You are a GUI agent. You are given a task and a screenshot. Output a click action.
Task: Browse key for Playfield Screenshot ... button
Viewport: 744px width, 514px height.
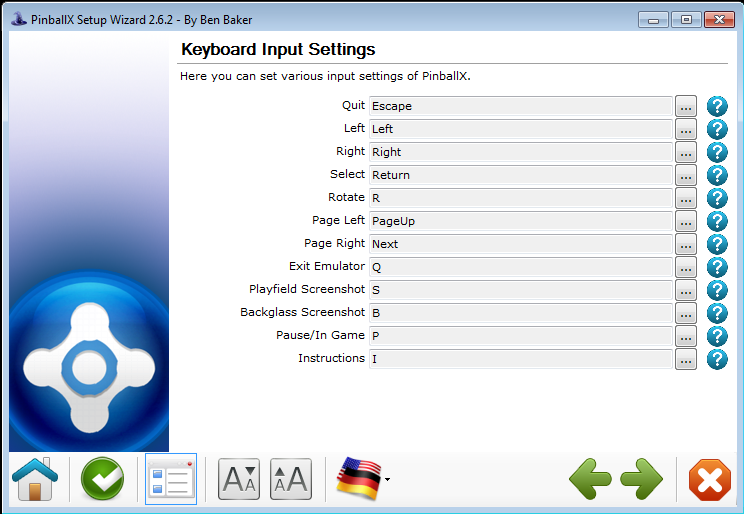686,290
